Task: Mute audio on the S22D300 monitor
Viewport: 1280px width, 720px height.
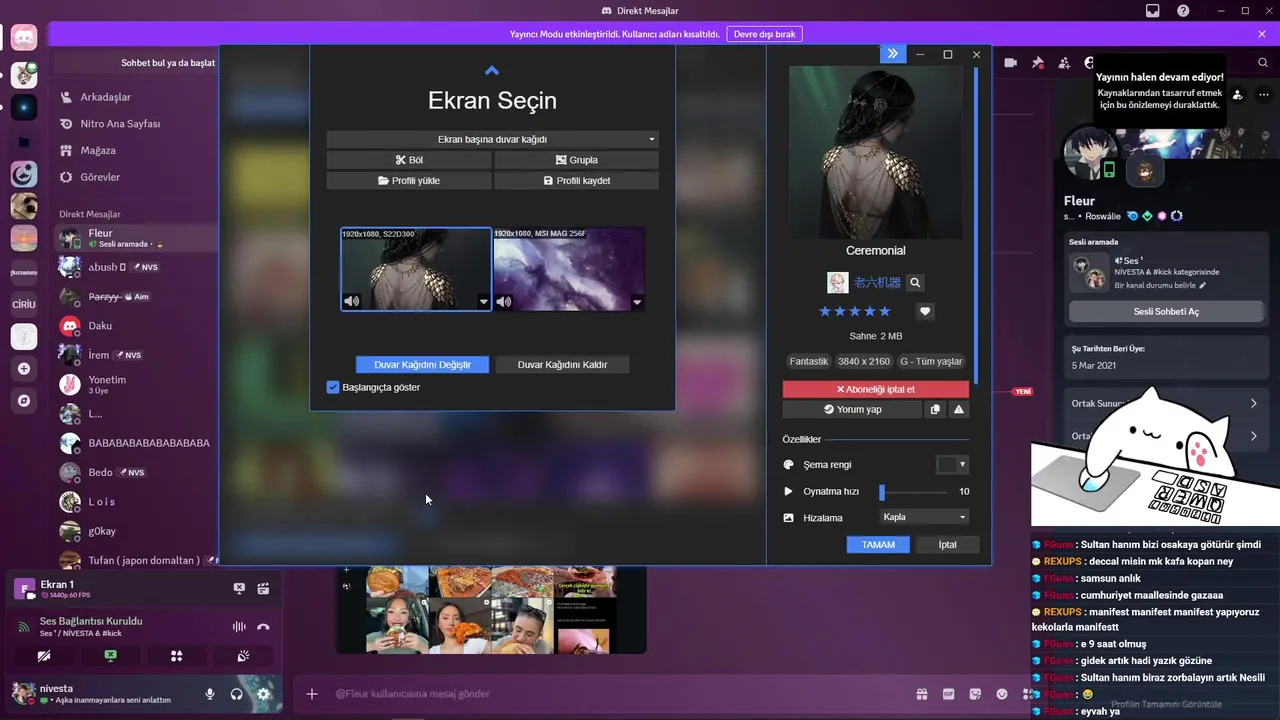Action: click(352, 301)
